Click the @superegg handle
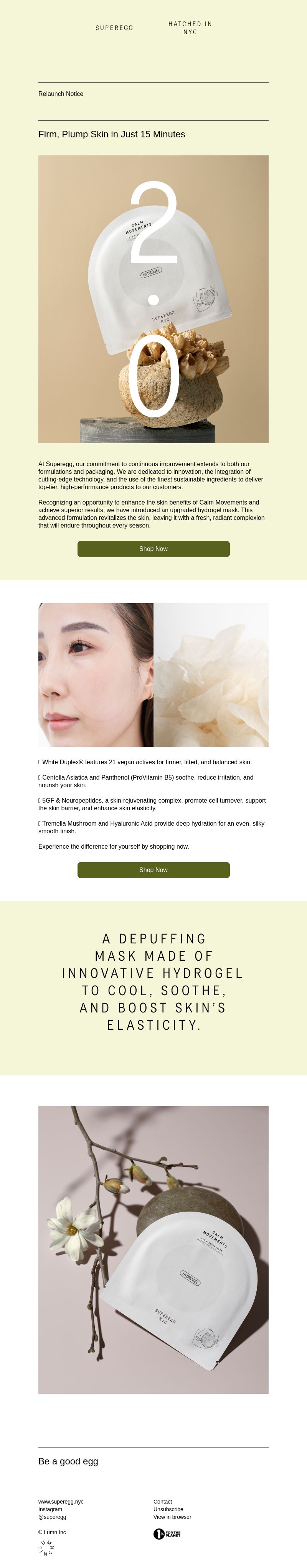 pyautogui.click(x=53, y=1517)
